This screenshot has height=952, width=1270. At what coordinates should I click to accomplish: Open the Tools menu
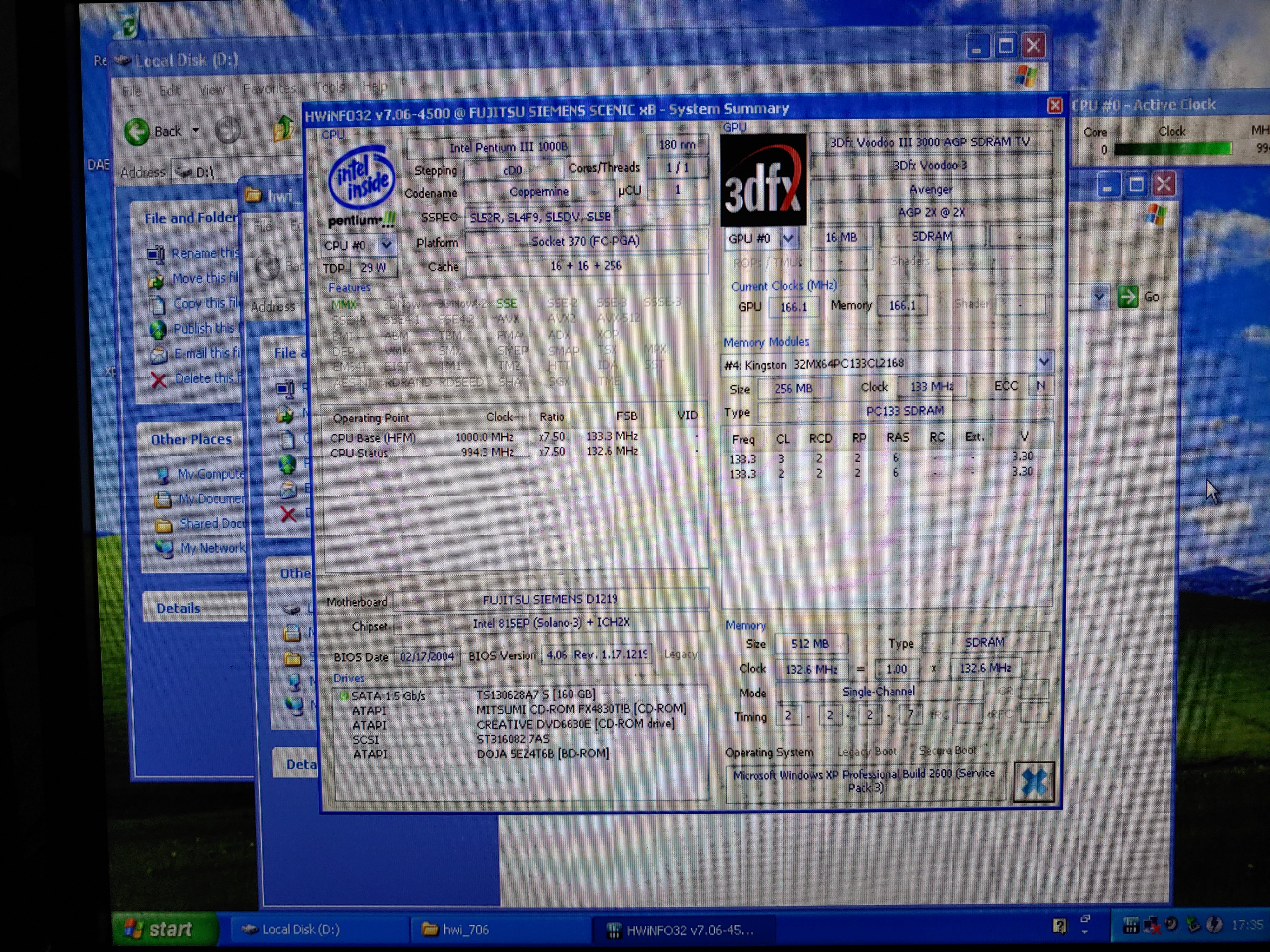(329, 87)
